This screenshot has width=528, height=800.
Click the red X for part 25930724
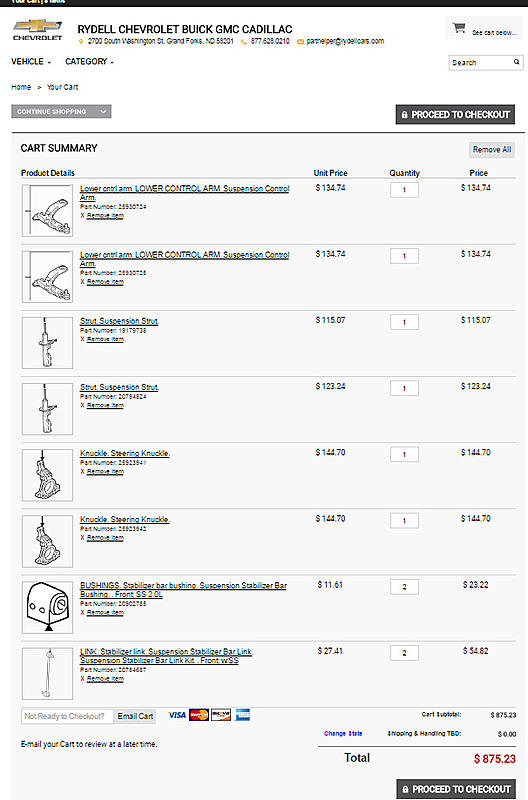click(82, 216)
